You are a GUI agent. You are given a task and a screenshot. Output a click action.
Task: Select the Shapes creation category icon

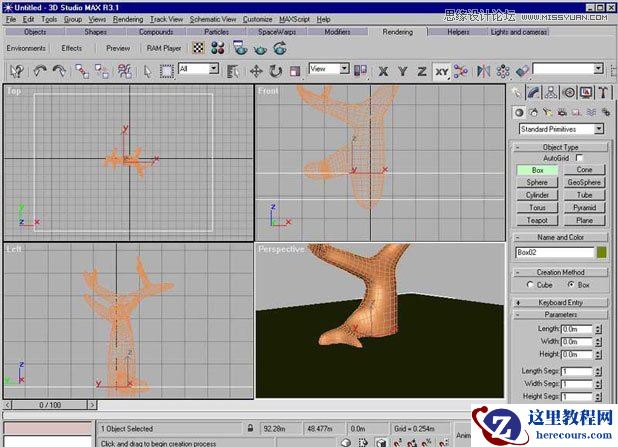click(x=534, y=113)
